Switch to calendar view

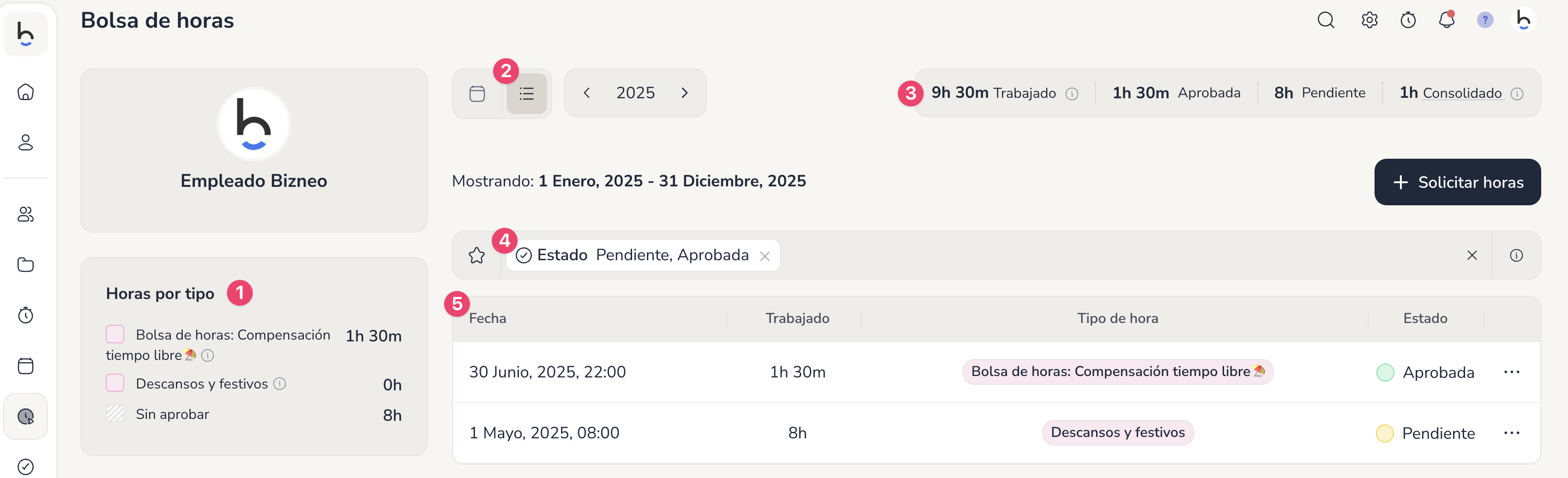[x=477, y=94]
